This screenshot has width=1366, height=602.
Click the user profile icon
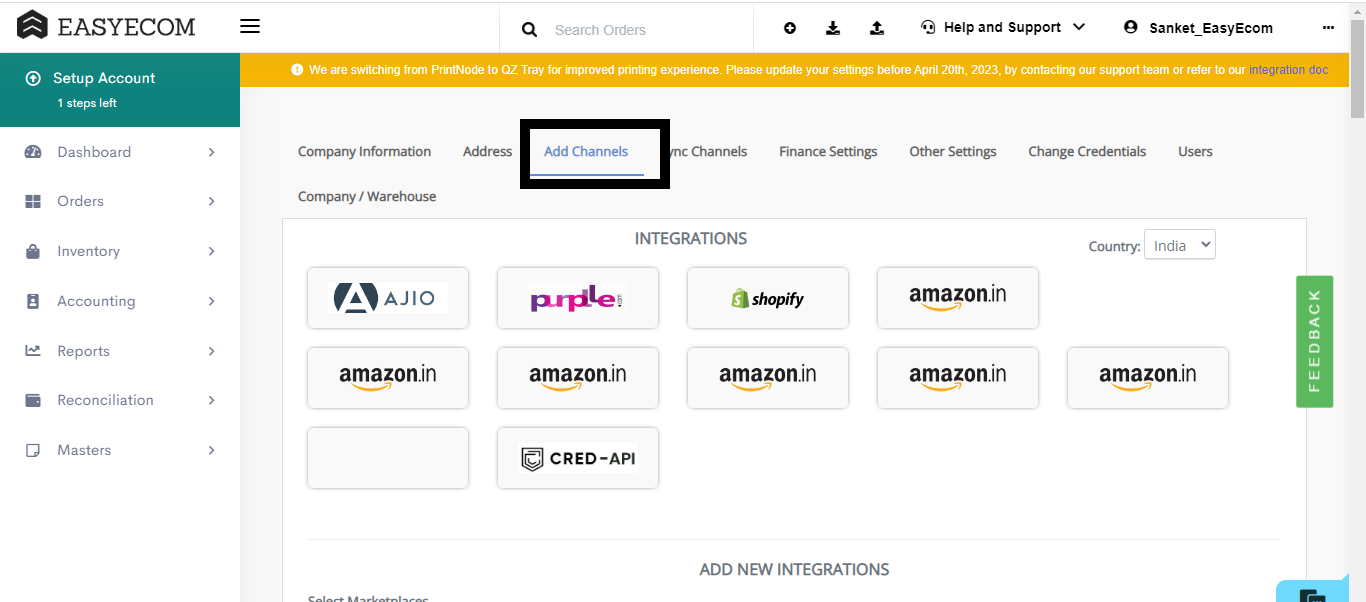[1131, 27]
